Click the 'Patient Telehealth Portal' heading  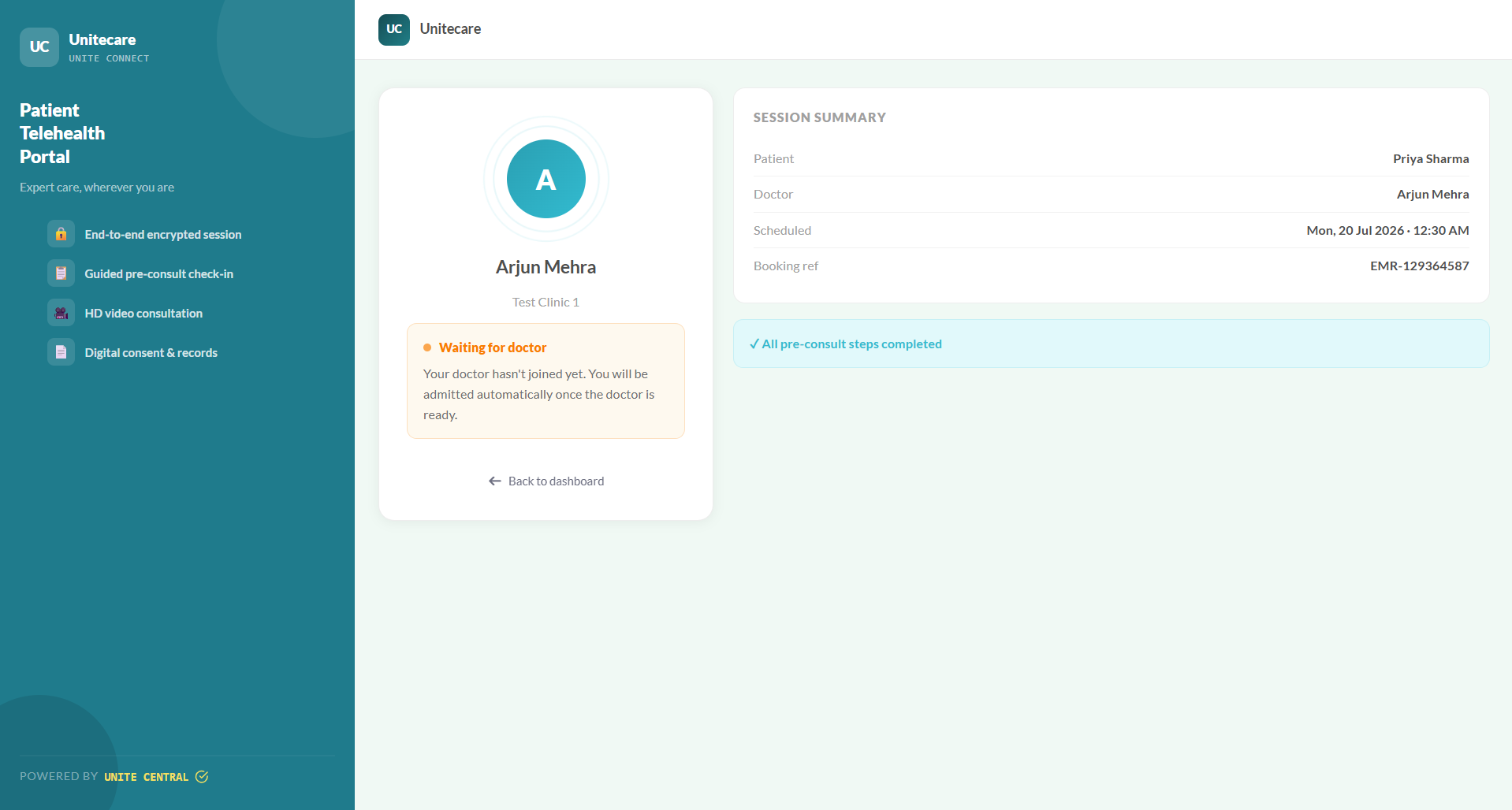(62, 133)
